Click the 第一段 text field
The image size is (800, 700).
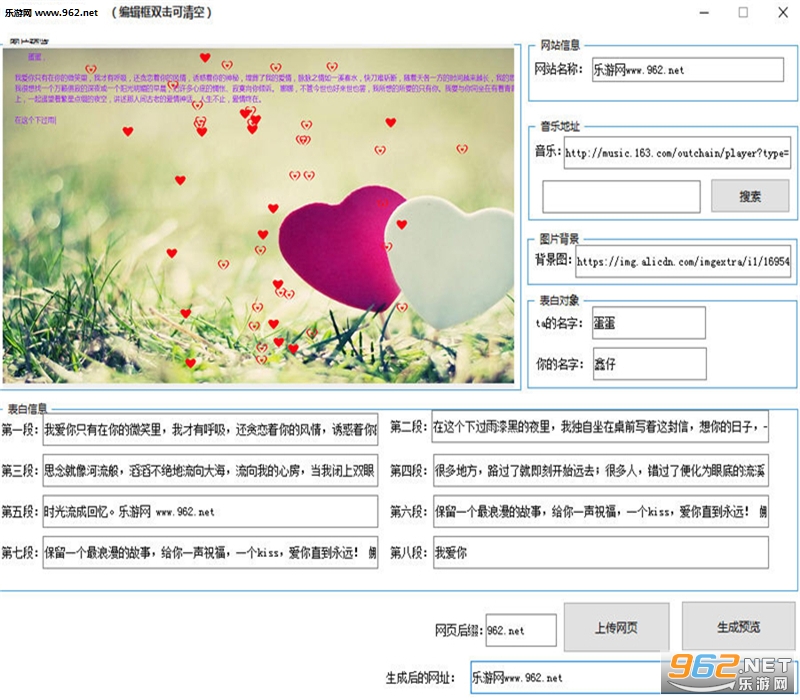pos(210,430)
